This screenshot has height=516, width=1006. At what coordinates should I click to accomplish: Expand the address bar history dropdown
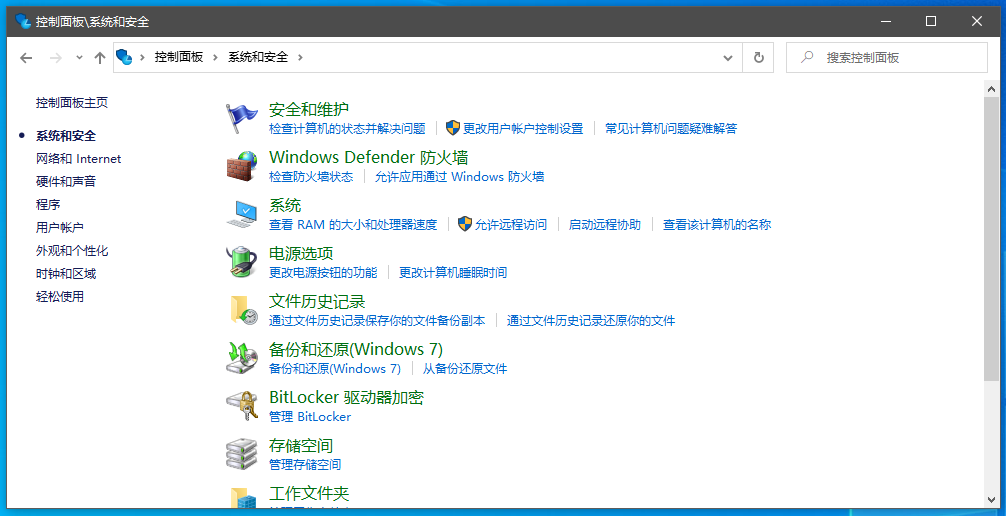click(728, 58)
